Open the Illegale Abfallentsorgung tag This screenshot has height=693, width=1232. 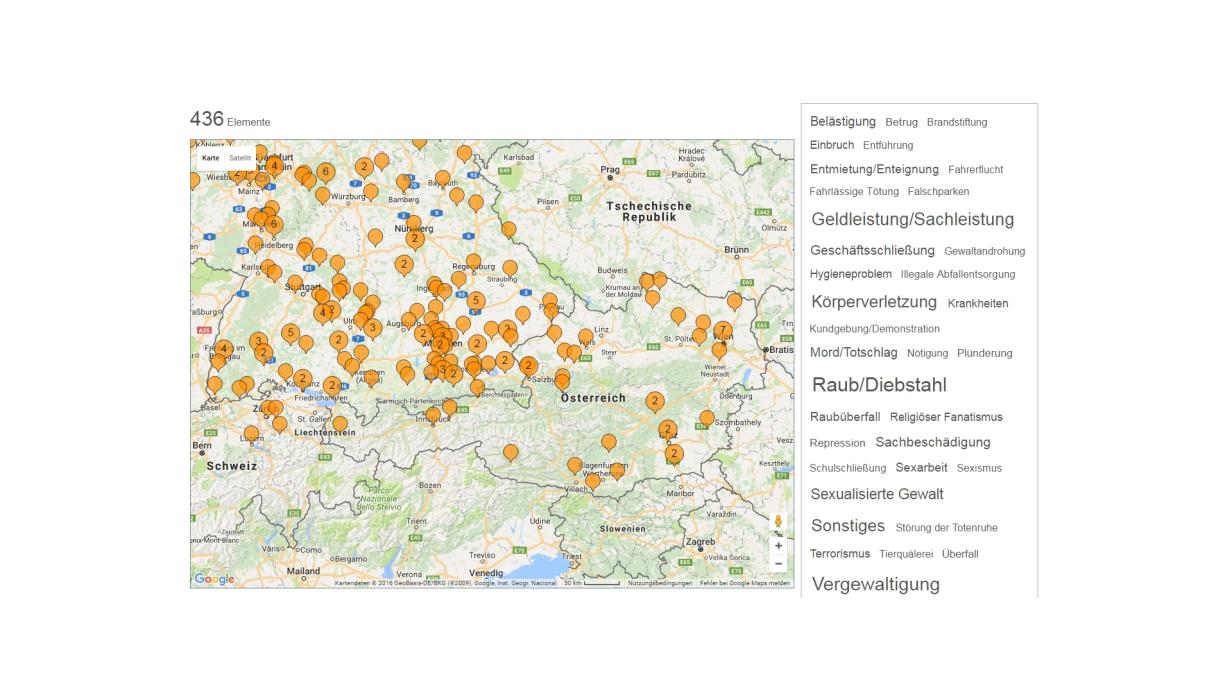tap(958, 274)
